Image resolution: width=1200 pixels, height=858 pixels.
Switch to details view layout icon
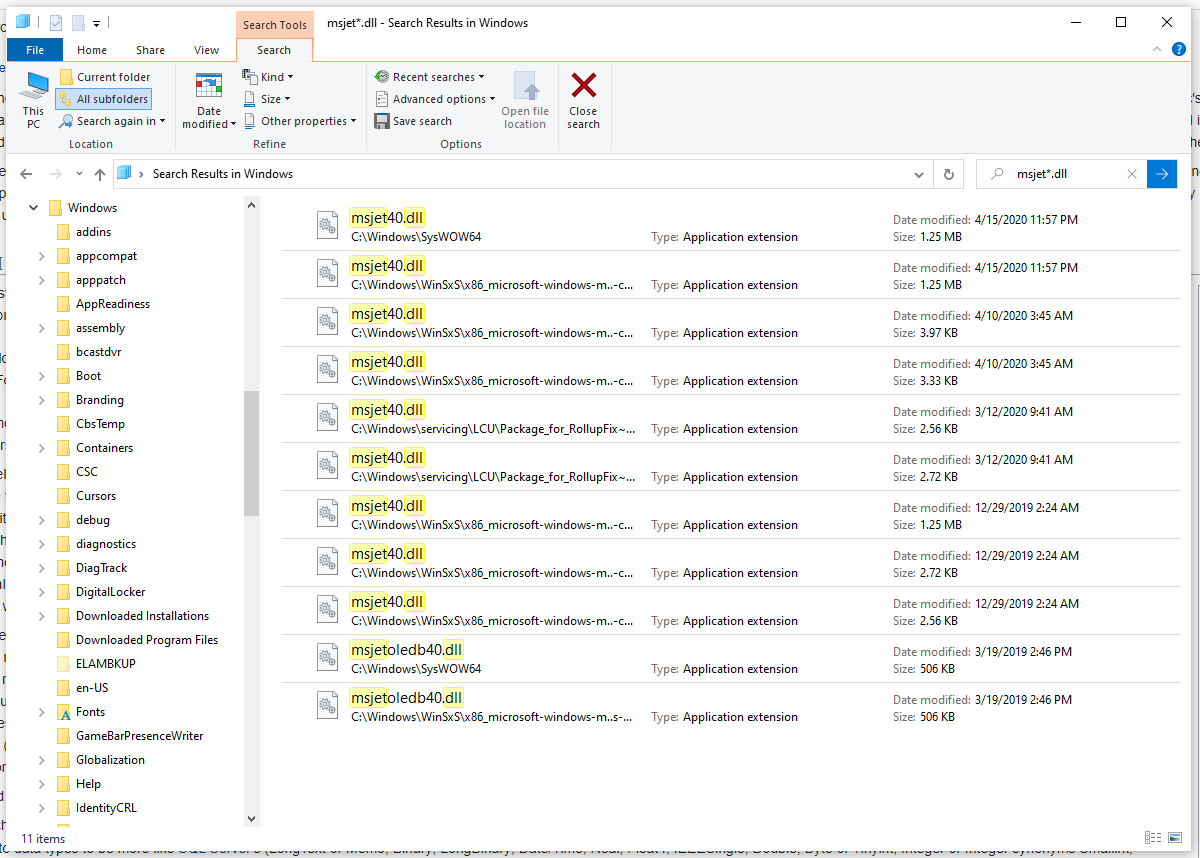pyautogui.click(x=1152, y=838)
